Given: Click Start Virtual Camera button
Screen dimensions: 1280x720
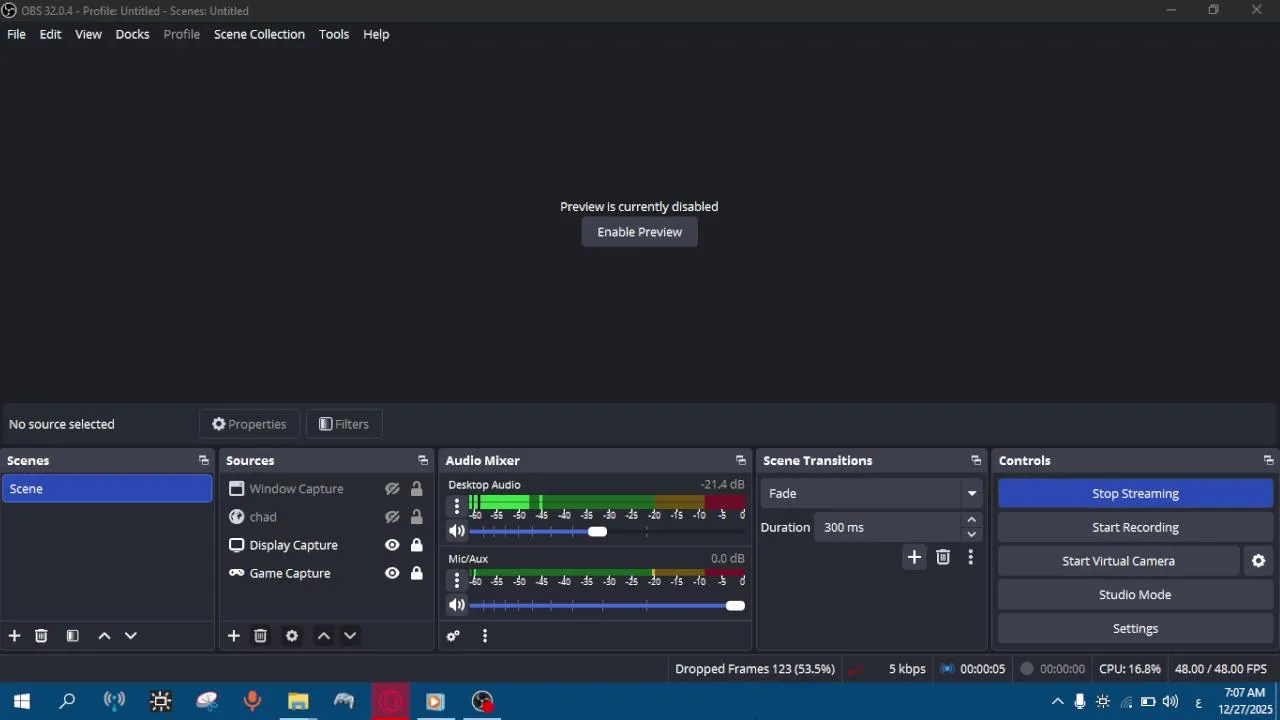Looking at the screenshot, I should click(1118, 561).
